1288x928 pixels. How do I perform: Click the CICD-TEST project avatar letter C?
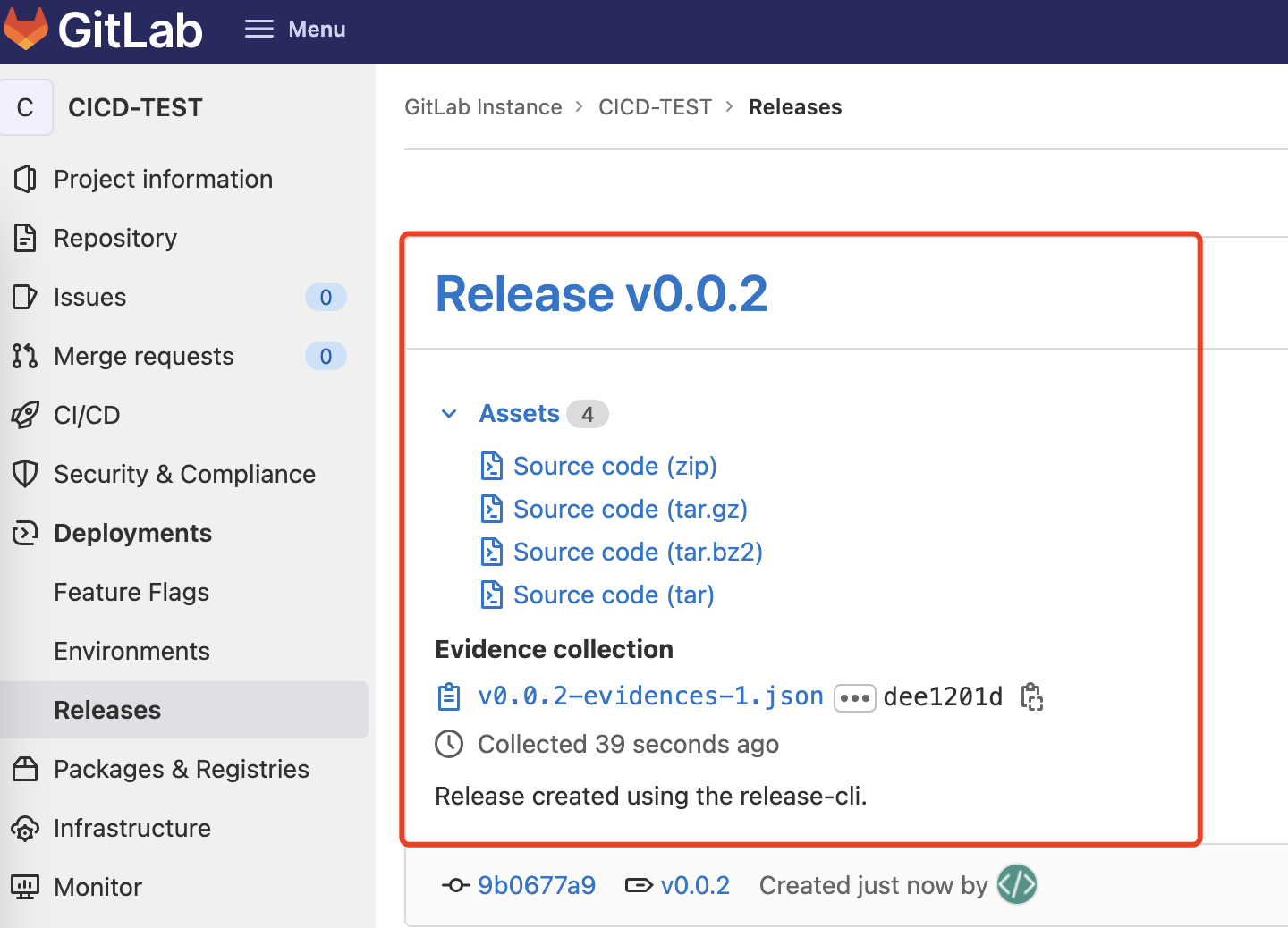click(26, 107)
